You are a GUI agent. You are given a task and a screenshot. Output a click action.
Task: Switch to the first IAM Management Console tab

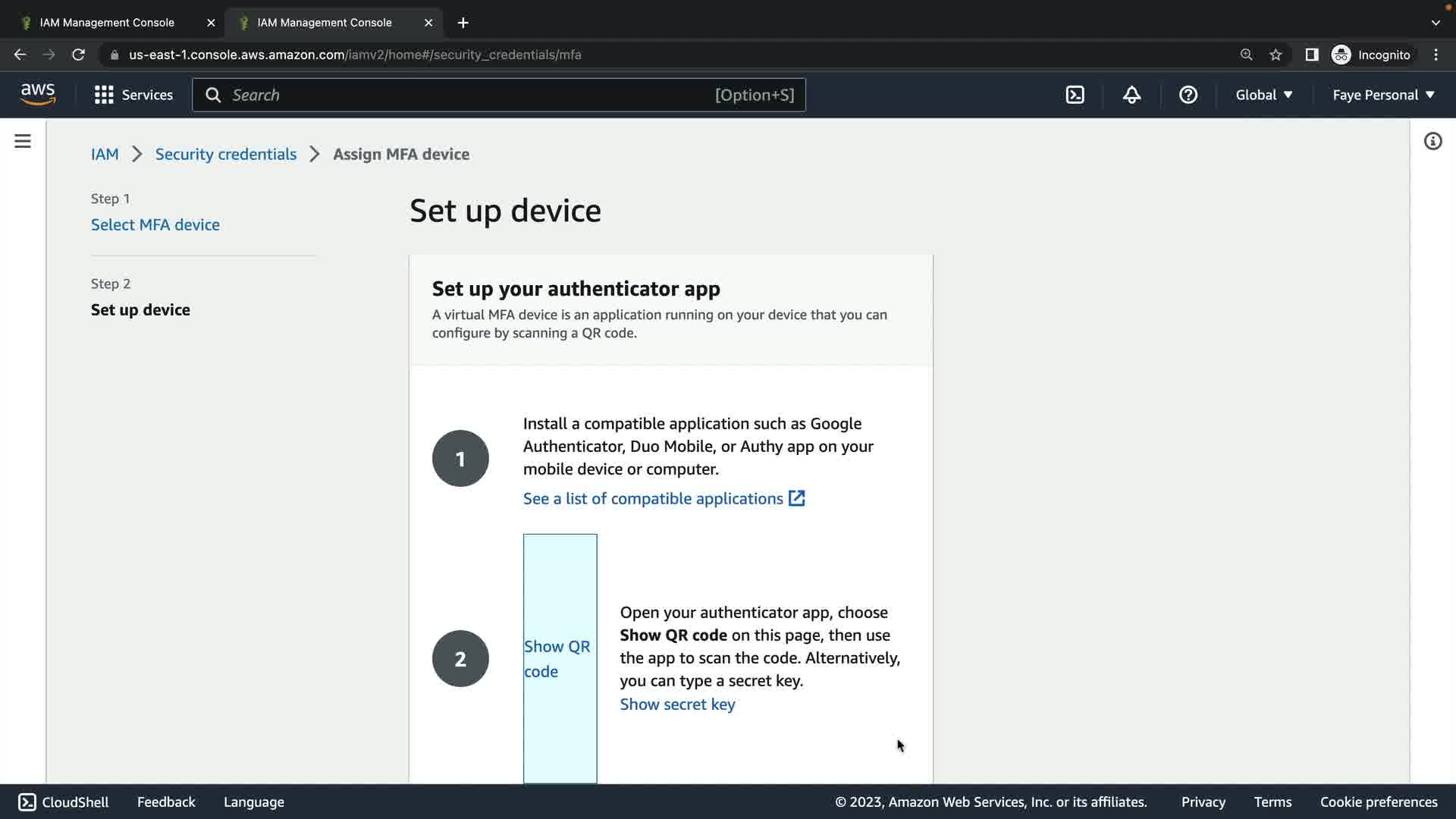coord(107,23)
